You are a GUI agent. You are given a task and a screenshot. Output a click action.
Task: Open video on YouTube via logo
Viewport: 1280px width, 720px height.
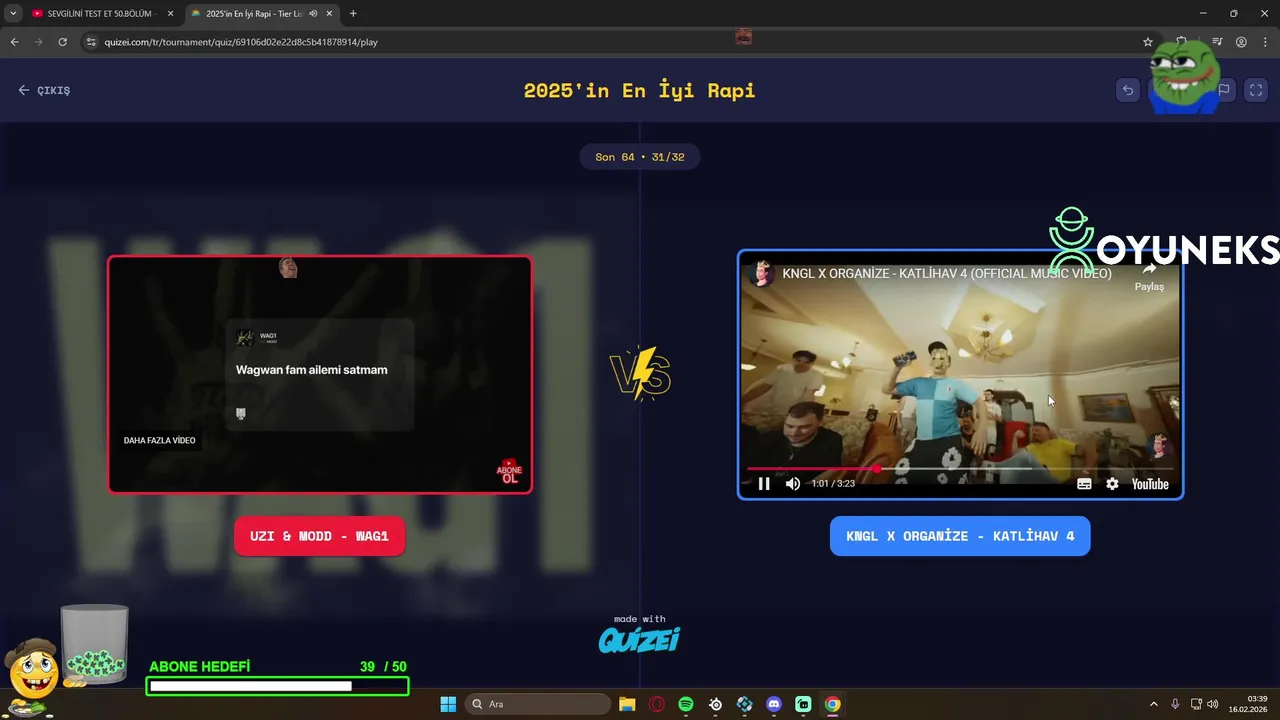pos(1150,484)
